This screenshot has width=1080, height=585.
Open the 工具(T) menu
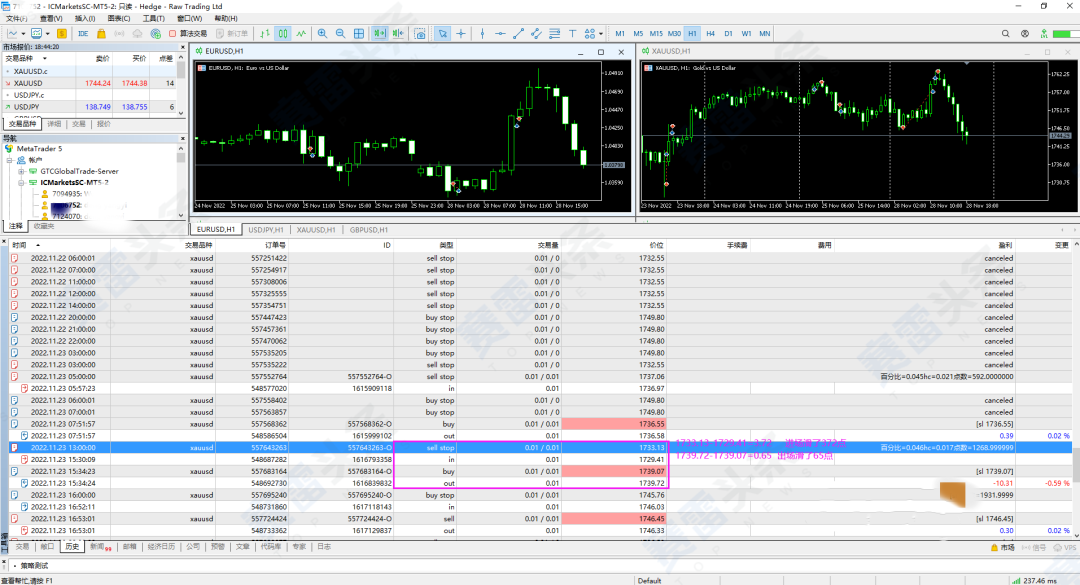coord(154,19)
